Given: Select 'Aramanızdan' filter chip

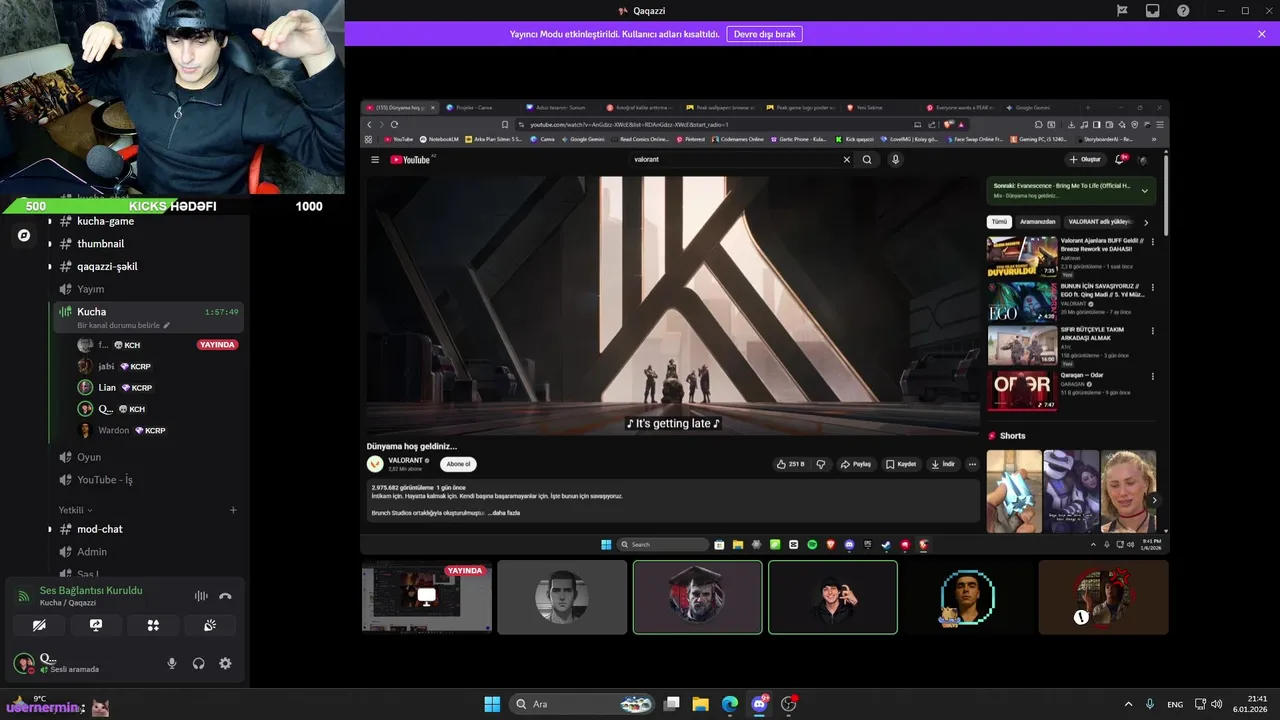Looking at the screenshot, I should click(1038, 222).
